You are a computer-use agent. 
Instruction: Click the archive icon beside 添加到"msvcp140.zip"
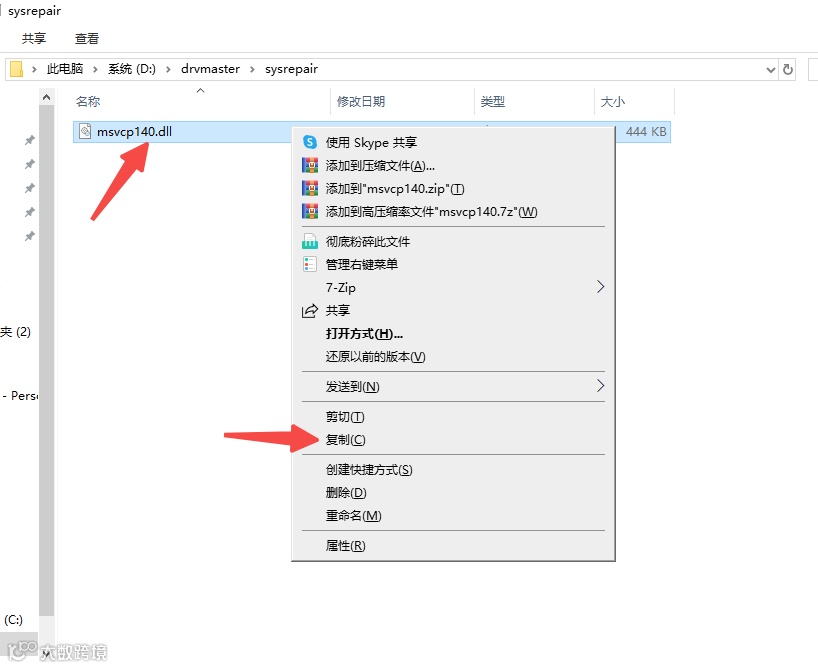[x=310, y=188]
